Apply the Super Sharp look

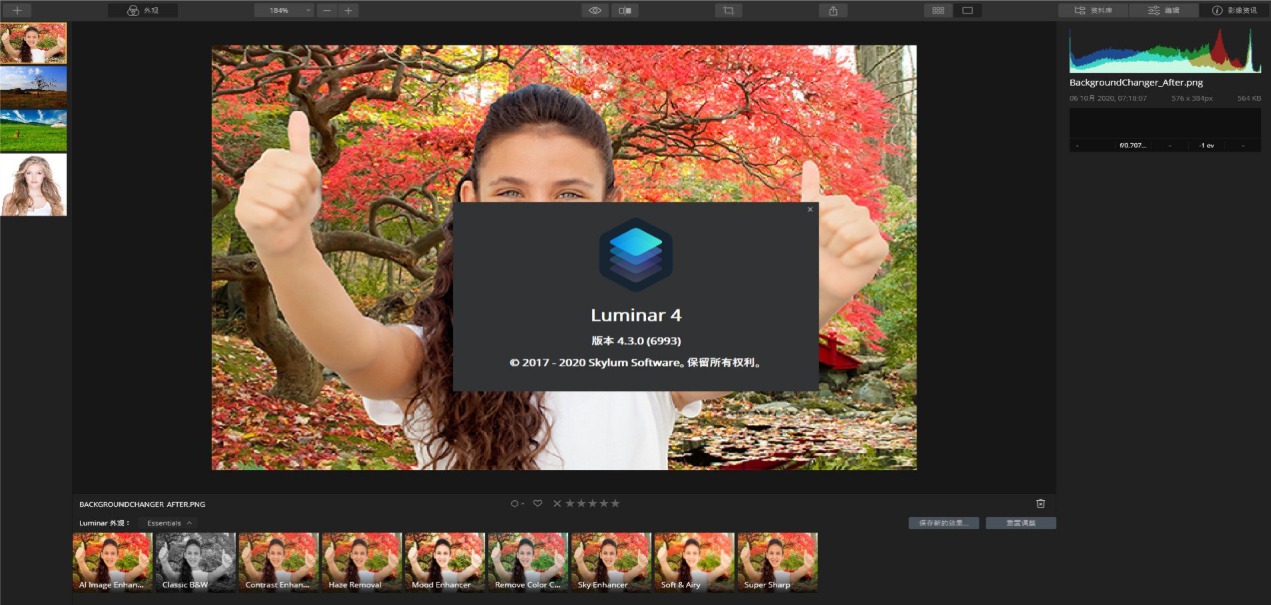coord(776,562)
